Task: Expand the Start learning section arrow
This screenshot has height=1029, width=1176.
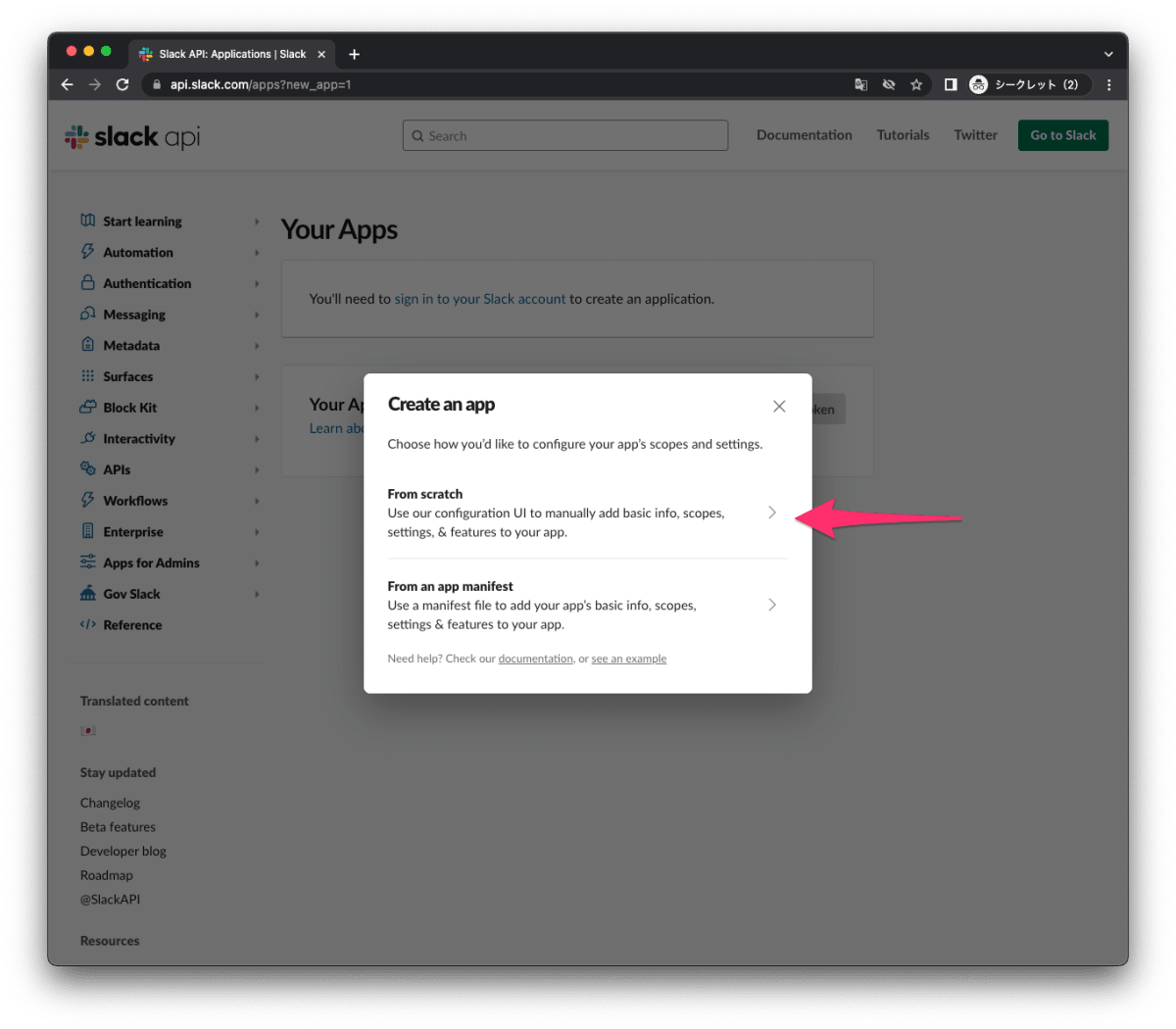Action: tap(257, 221)
